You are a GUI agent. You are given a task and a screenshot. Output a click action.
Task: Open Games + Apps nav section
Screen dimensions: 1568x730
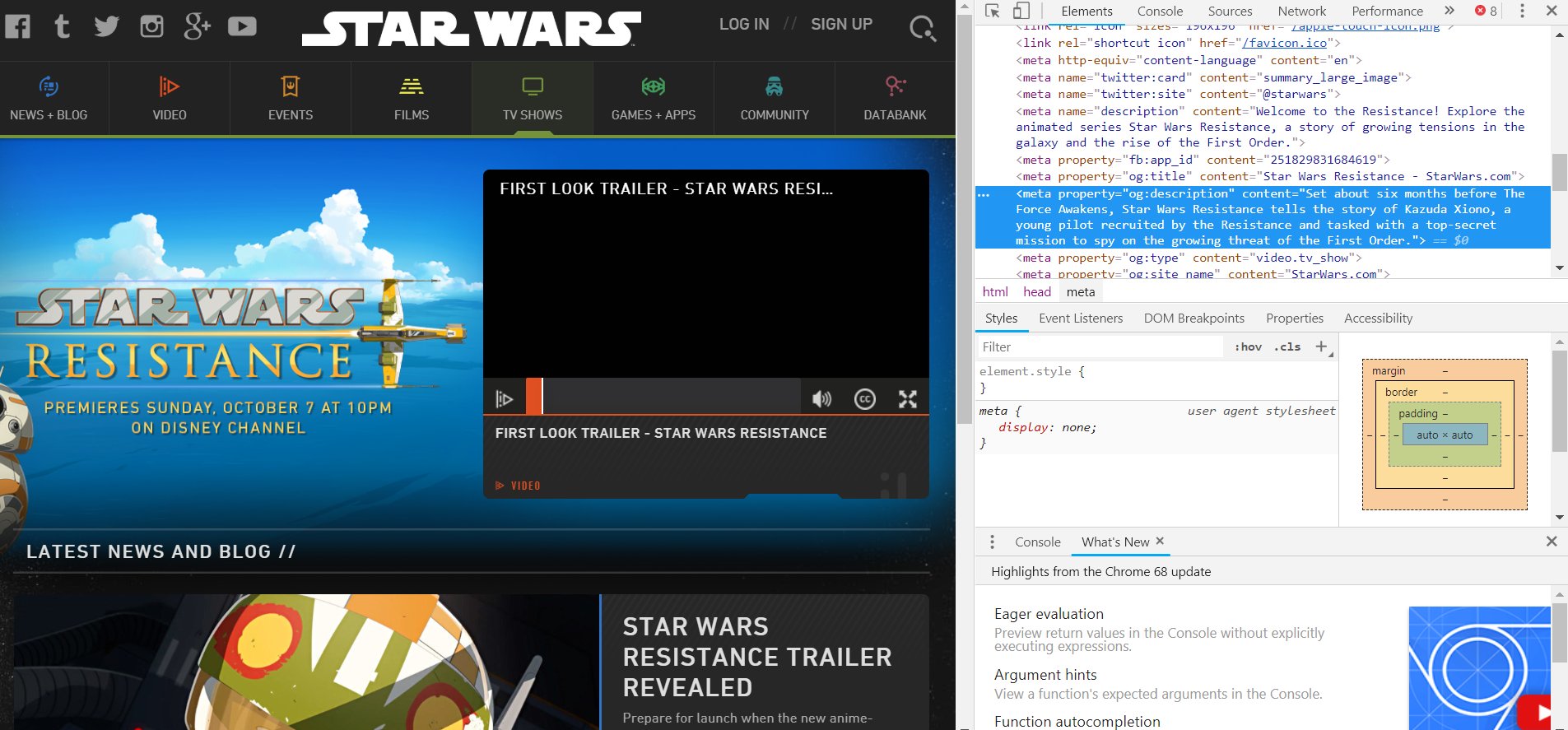coord(654,99)
